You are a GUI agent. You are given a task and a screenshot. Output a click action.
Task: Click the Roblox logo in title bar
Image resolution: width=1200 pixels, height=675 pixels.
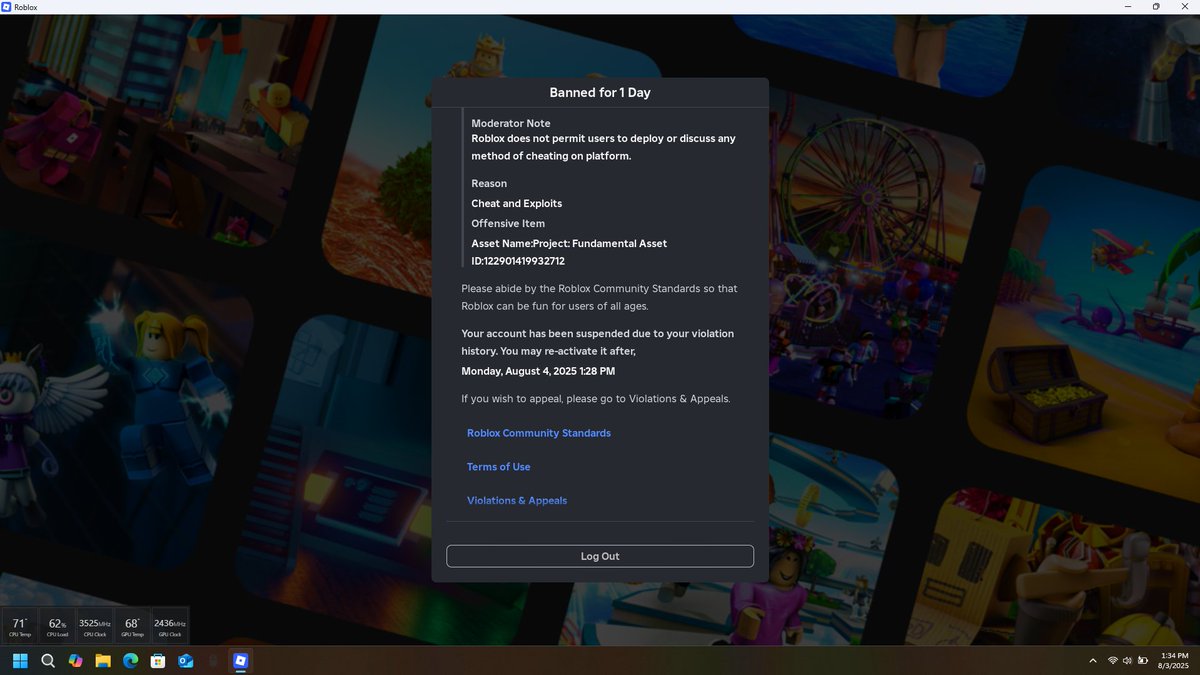pyautogui.click(x=7, y=6)
